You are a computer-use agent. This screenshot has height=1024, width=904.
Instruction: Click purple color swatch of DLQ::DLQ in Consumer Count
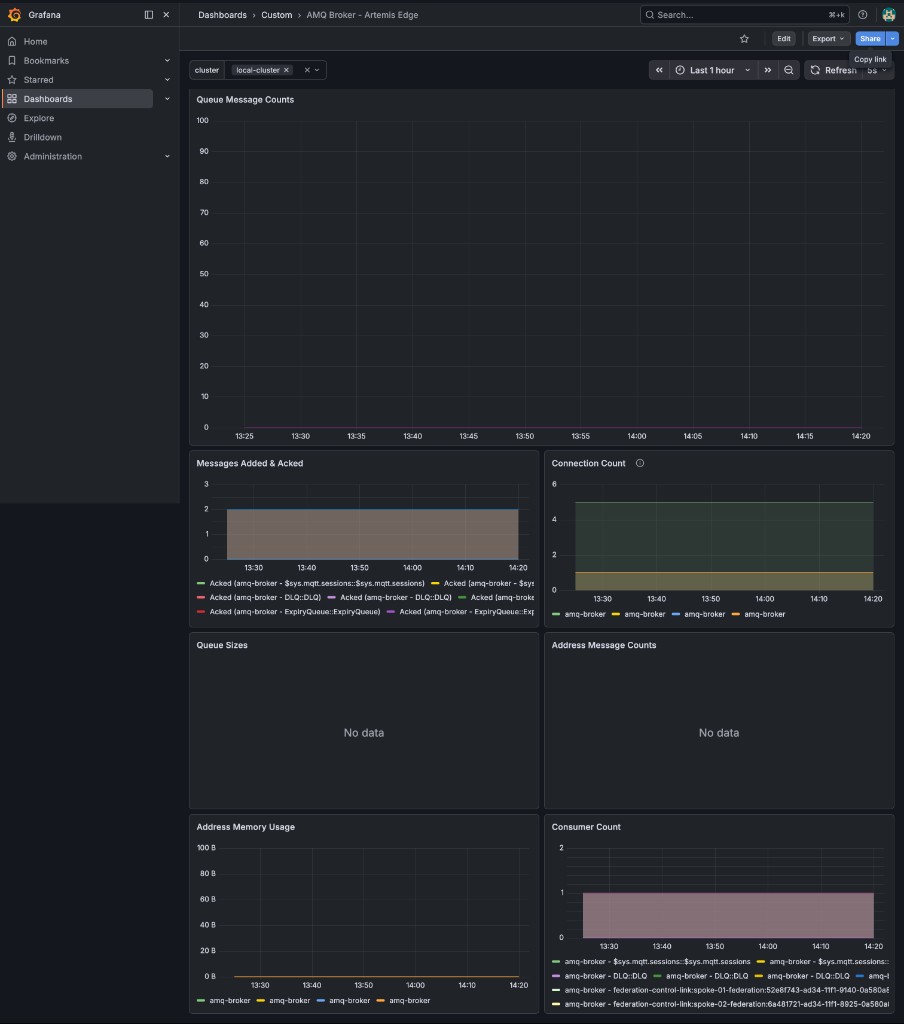point(556,976)
